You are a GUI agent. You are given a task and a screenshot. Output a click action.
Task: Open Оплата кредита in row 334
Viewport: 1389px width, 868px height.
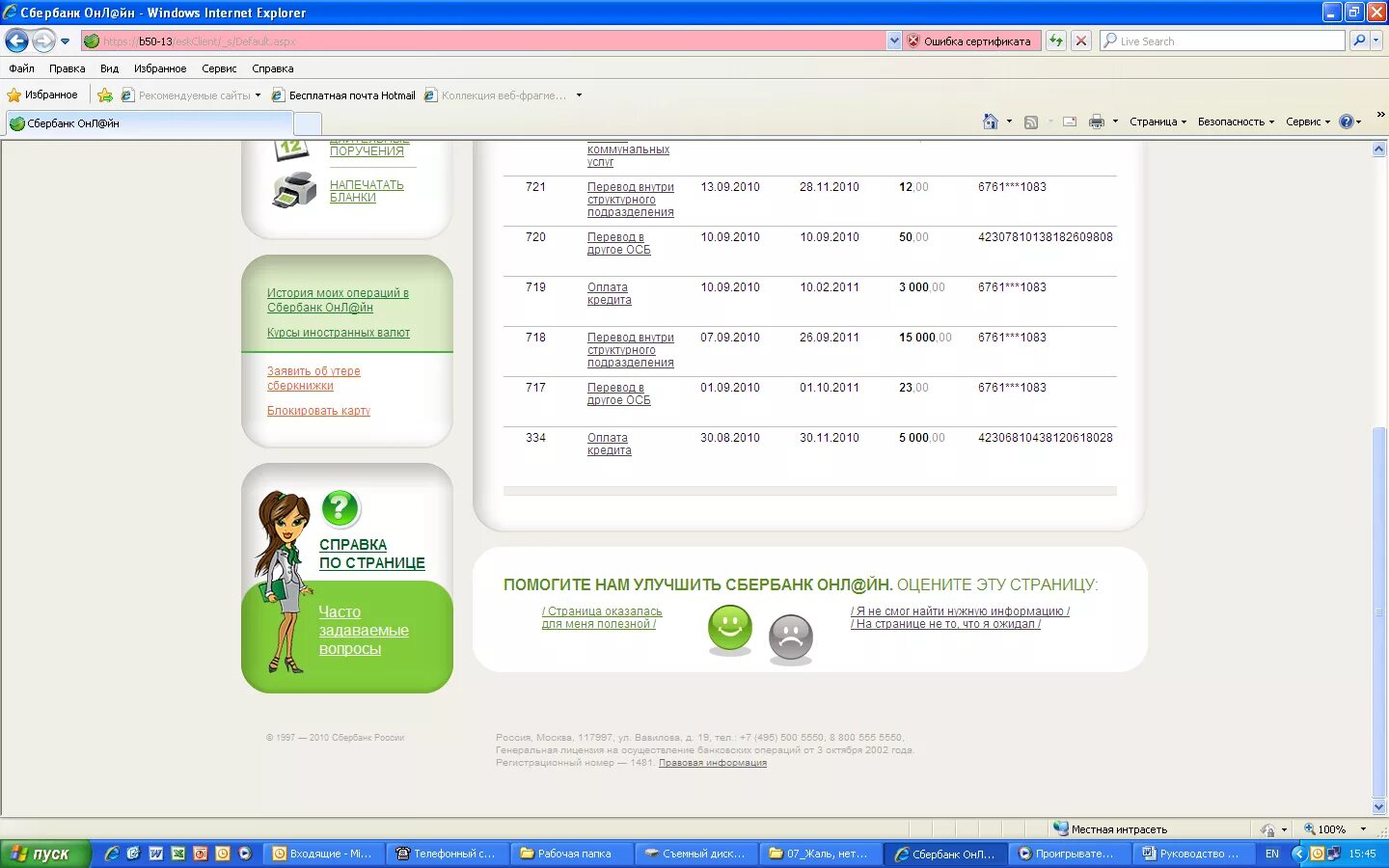(610, 444)
